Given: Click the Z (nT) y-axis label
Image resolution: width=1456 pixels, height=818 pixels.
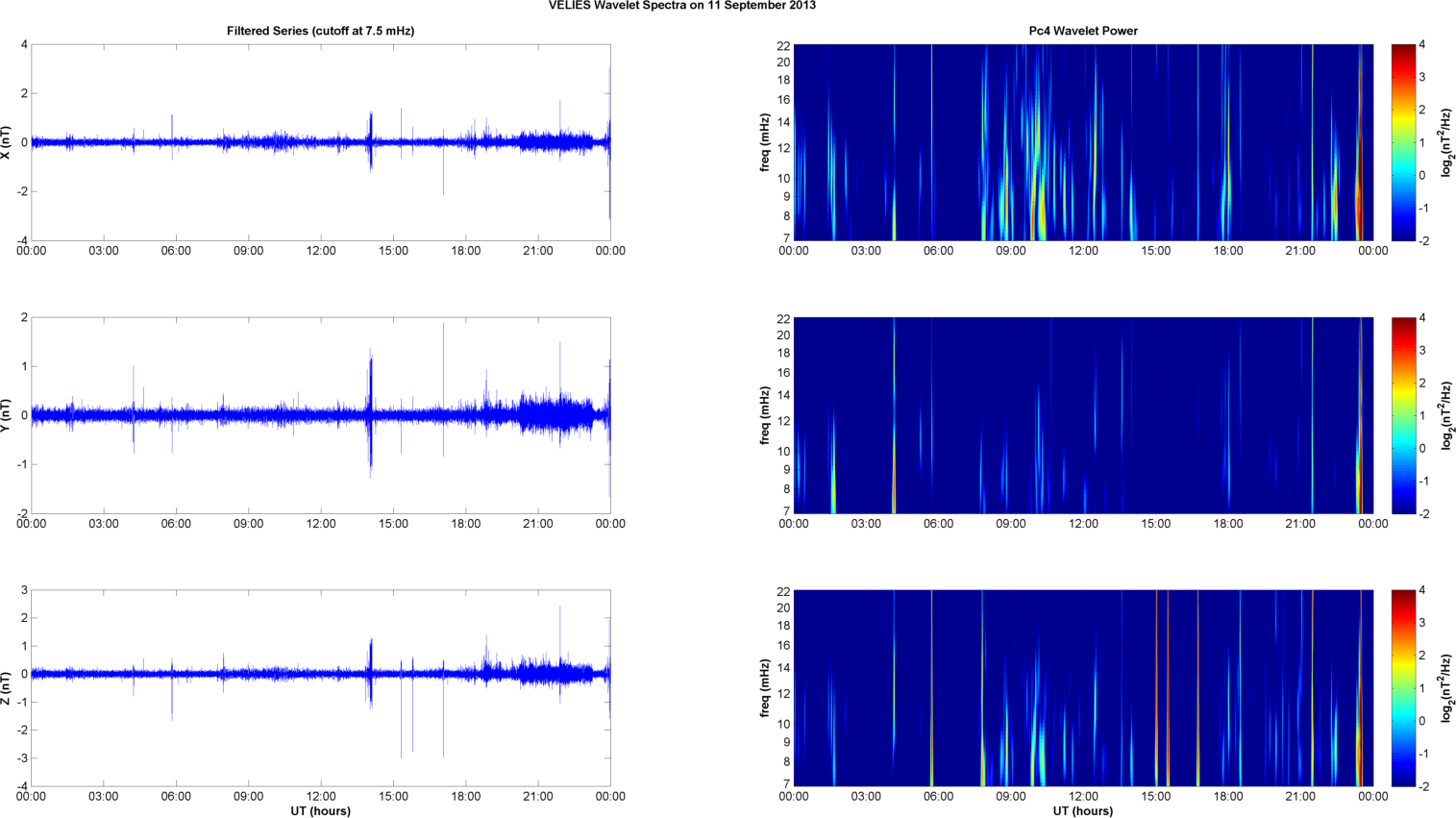Looking at the screenshot, I should pos(7,688).
